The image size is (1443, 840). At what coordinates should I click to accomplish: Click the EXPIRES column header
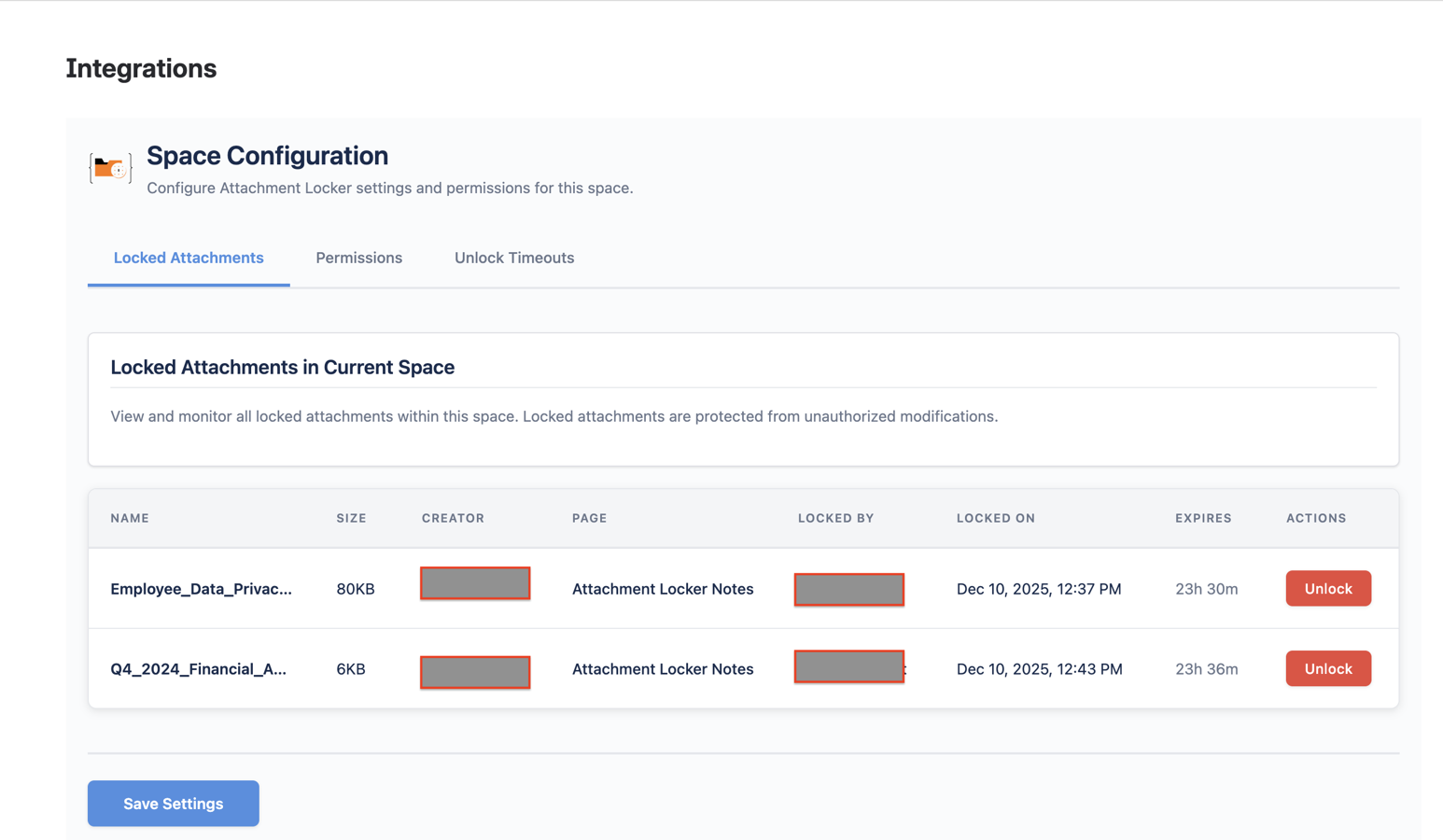coord(1203,518)
